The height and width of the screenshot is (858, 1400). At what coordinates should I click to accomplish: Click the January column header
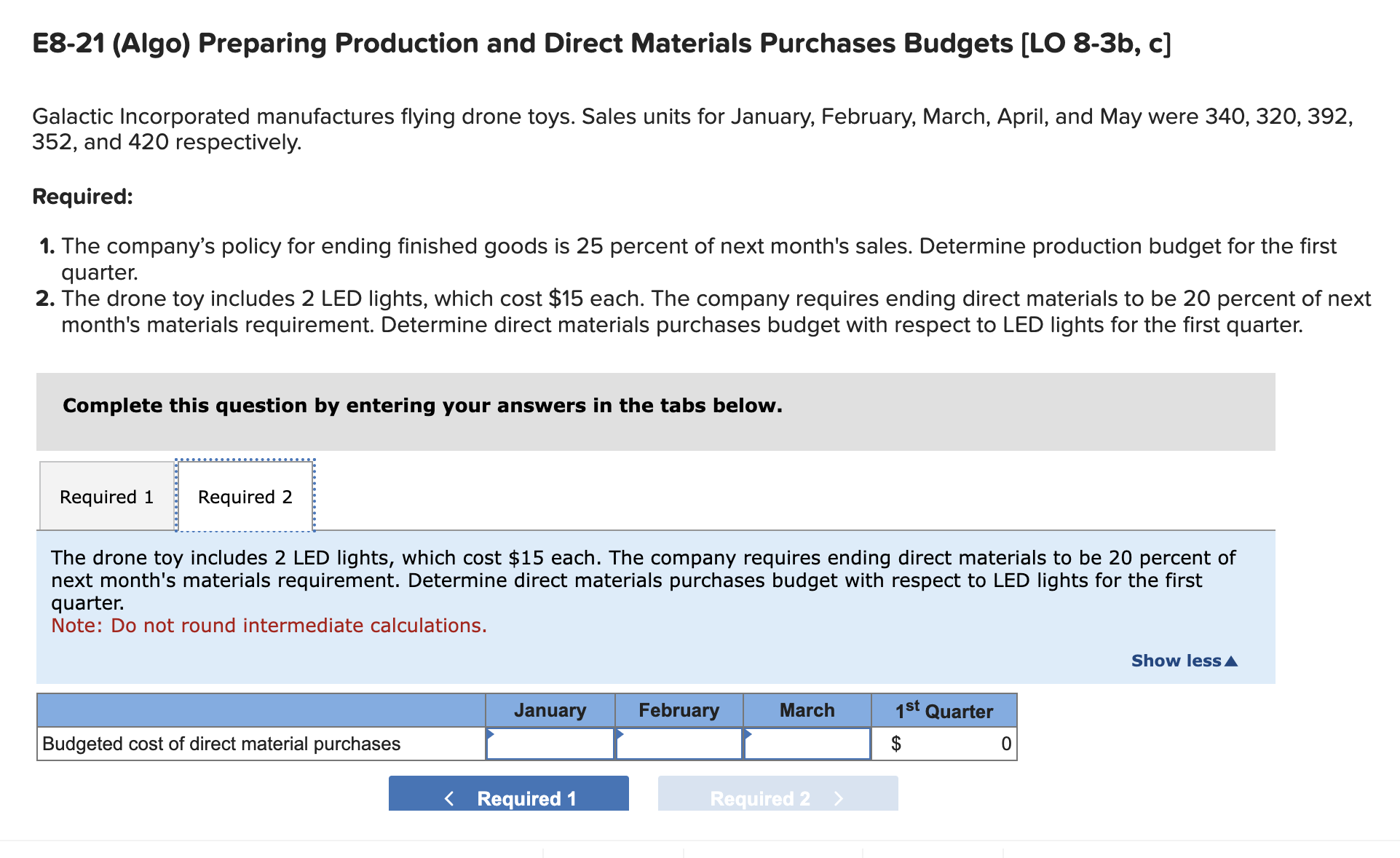point(550,710)
